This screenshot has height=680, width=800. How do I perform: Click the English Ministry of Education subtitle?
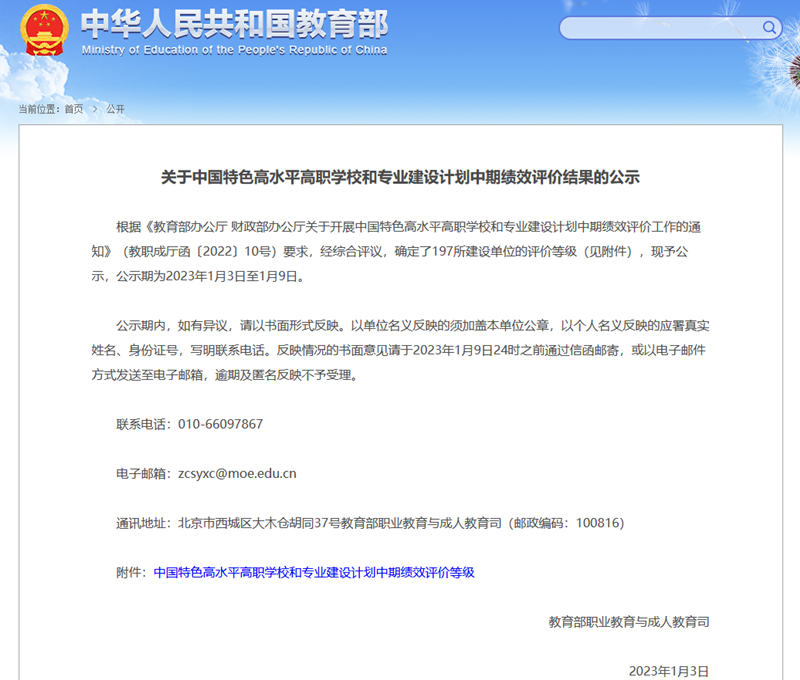point(234,50)
